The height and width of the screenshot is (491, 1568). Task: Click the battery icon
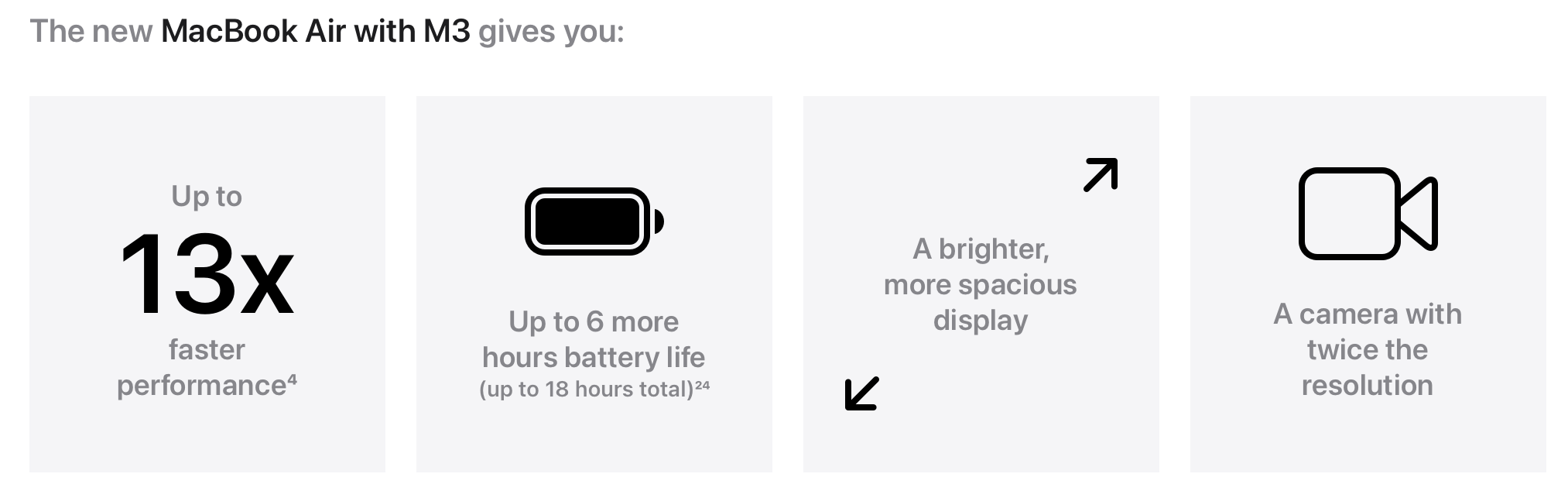(594, 221)
